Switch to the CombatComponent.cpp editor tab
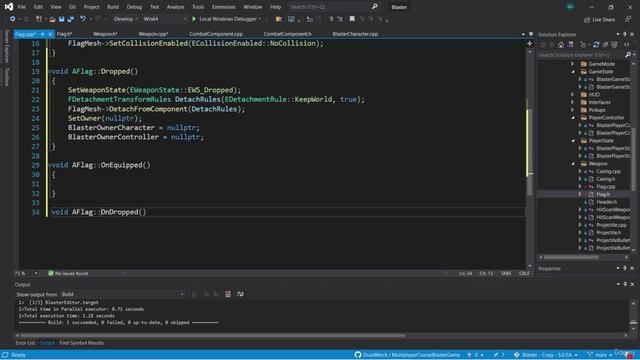This screenshot has width=640, height=360. [216, 34]
